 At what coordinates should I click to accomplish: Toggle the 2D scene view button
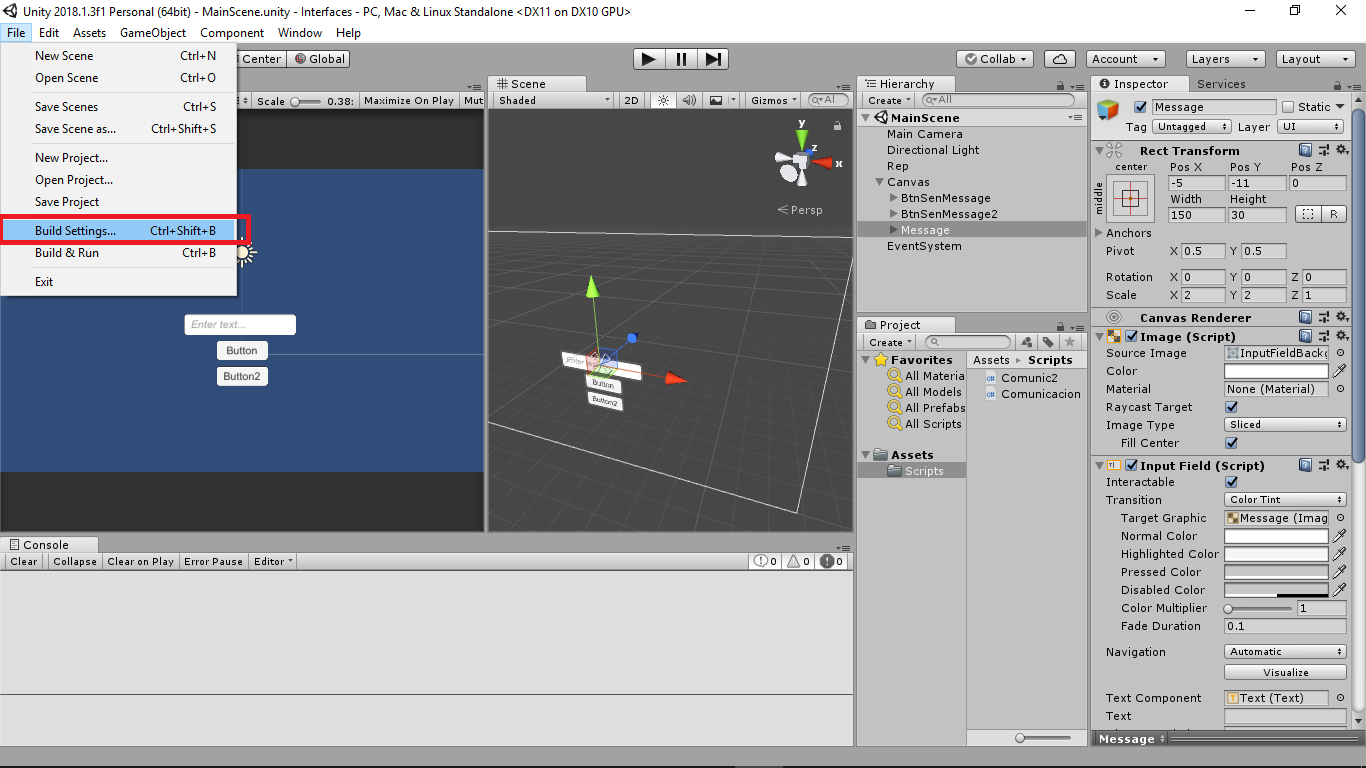pyautogui.click(x=631, y=100)
